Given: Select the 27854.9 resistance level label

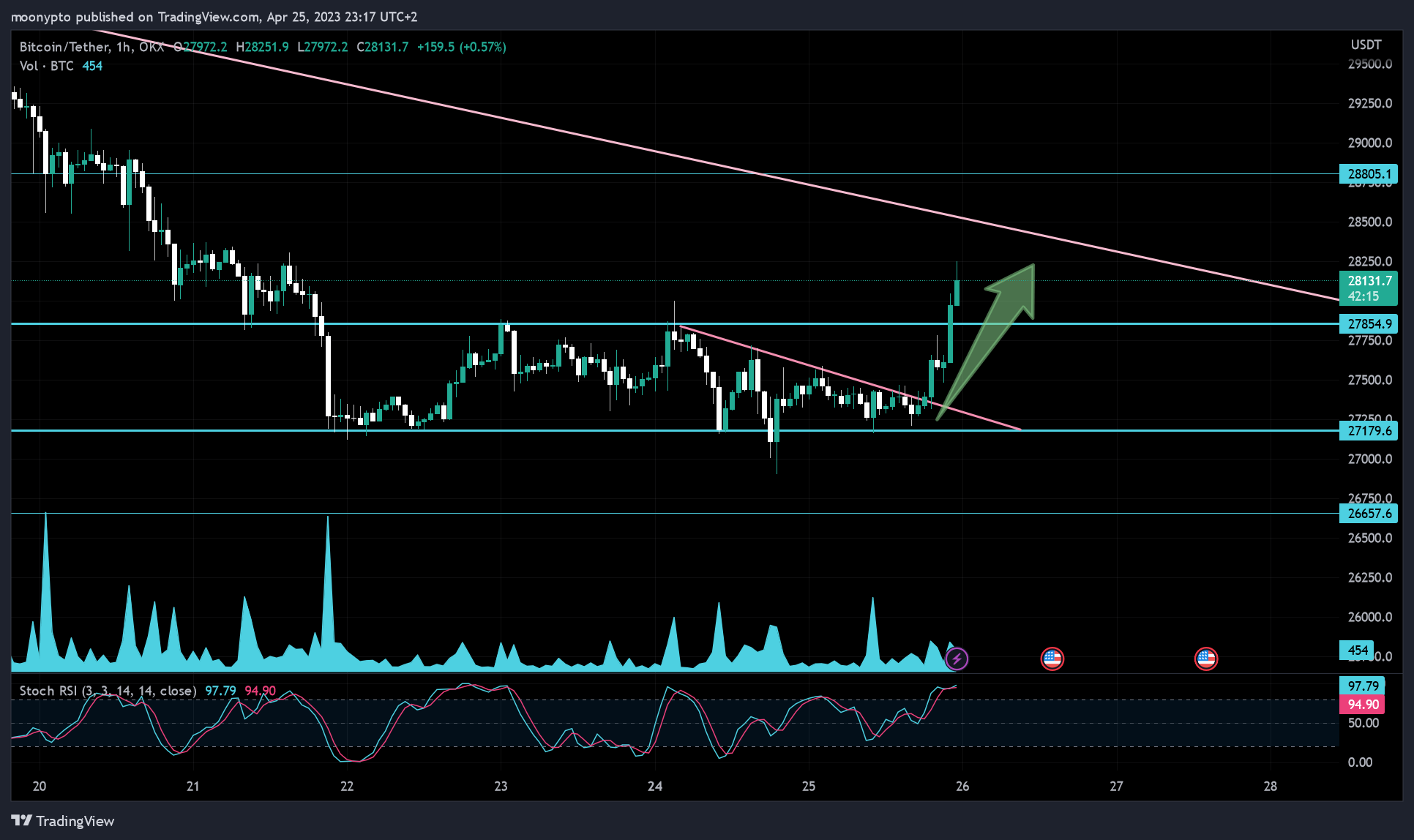Looking at the screenshot, I should click(x=1369, y=323).
